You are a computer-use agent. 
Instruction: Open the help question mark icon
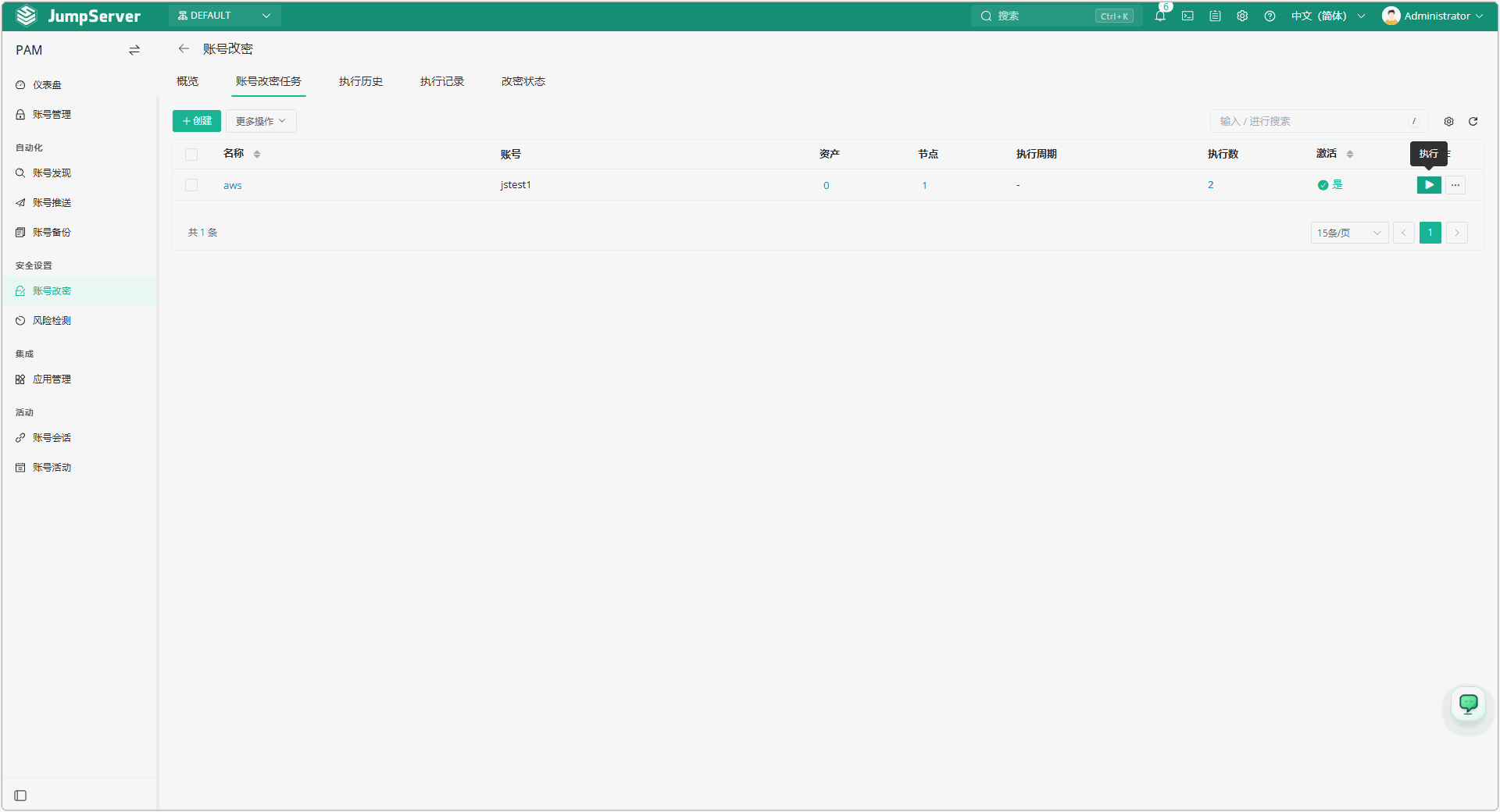(1270, 16)
